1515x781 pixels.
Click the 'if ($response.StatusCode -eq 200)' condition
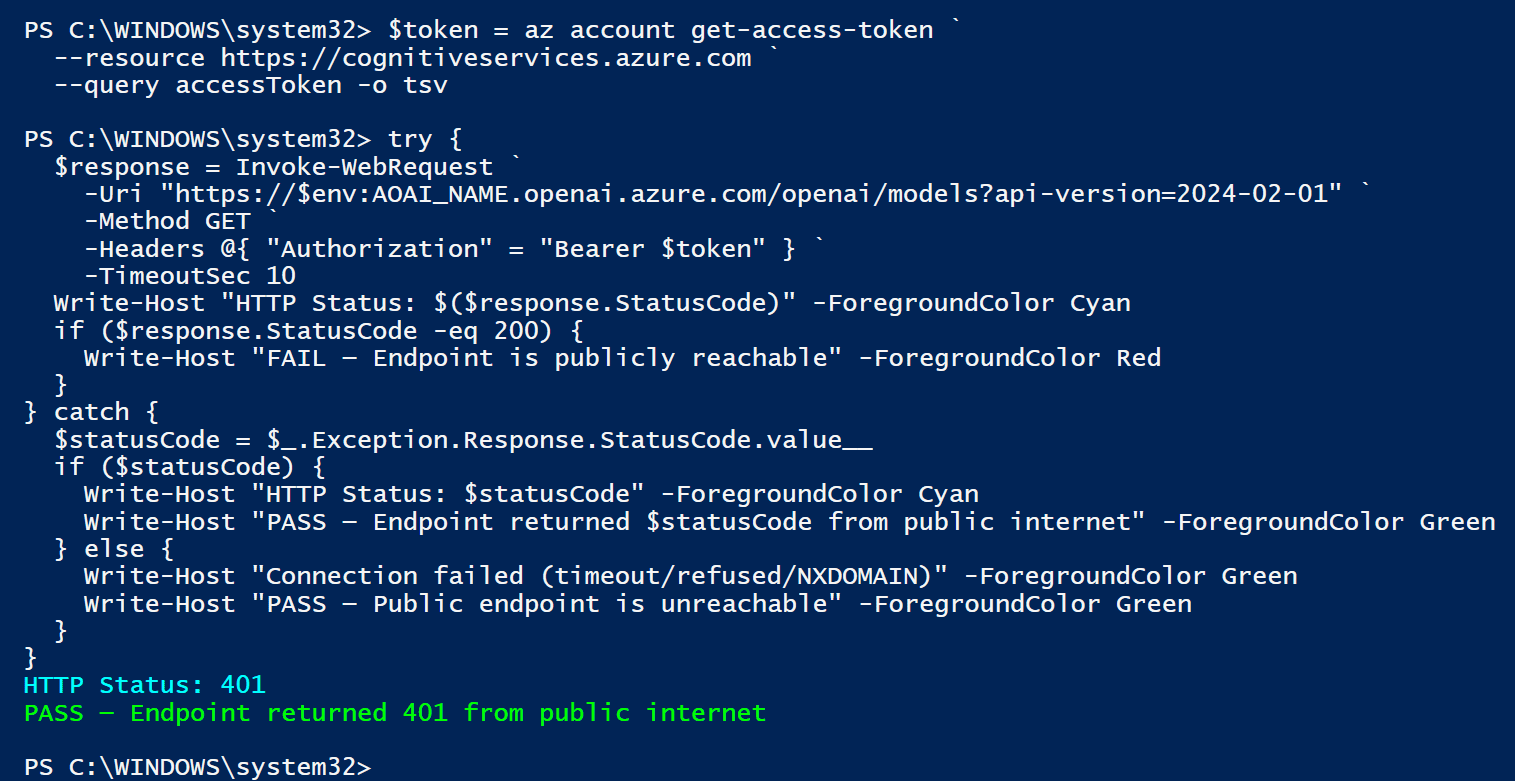303,330
